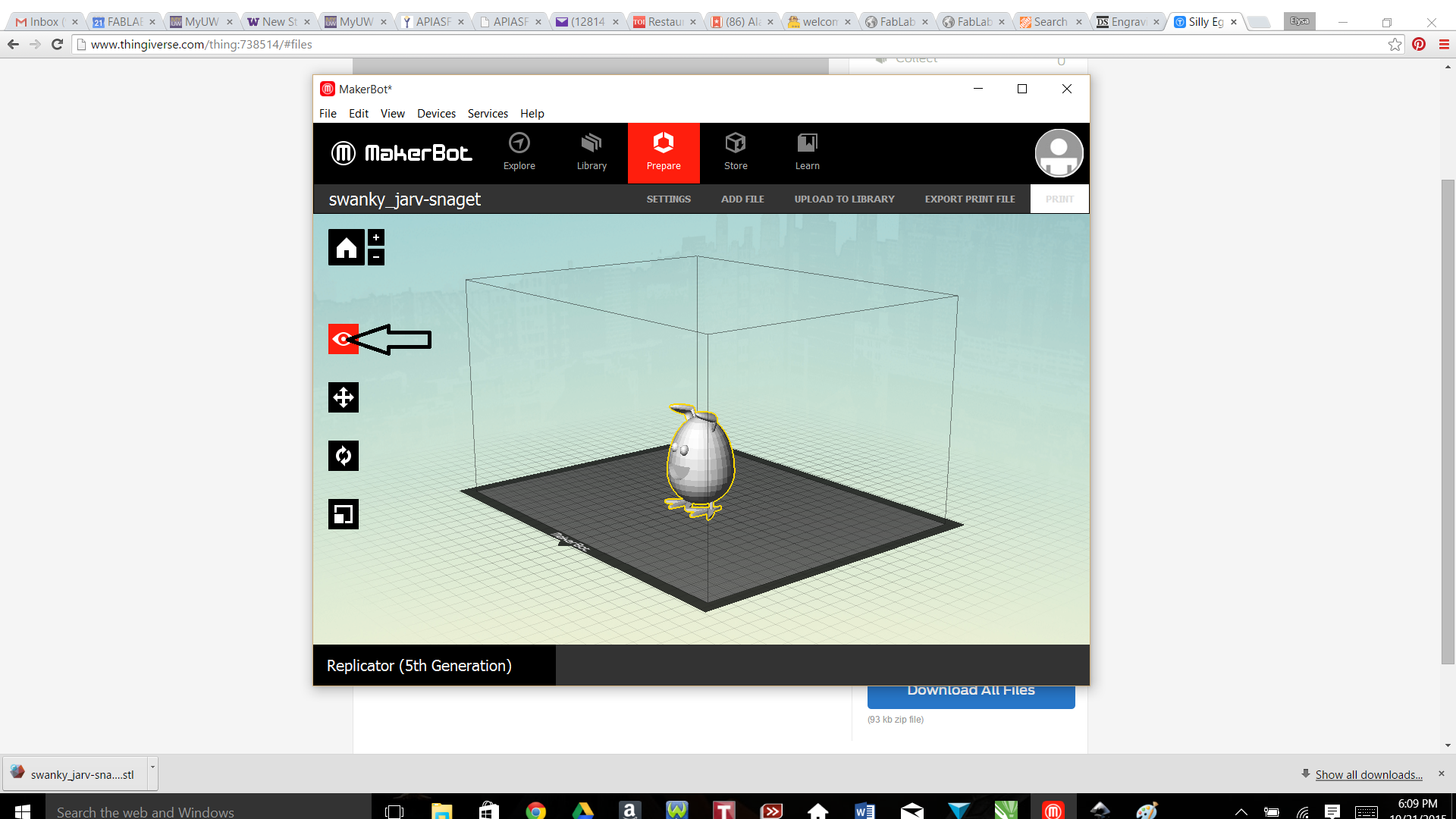1456x819 pixels.
Task: Select the Scale tool
Action: (x=343, y=513)
